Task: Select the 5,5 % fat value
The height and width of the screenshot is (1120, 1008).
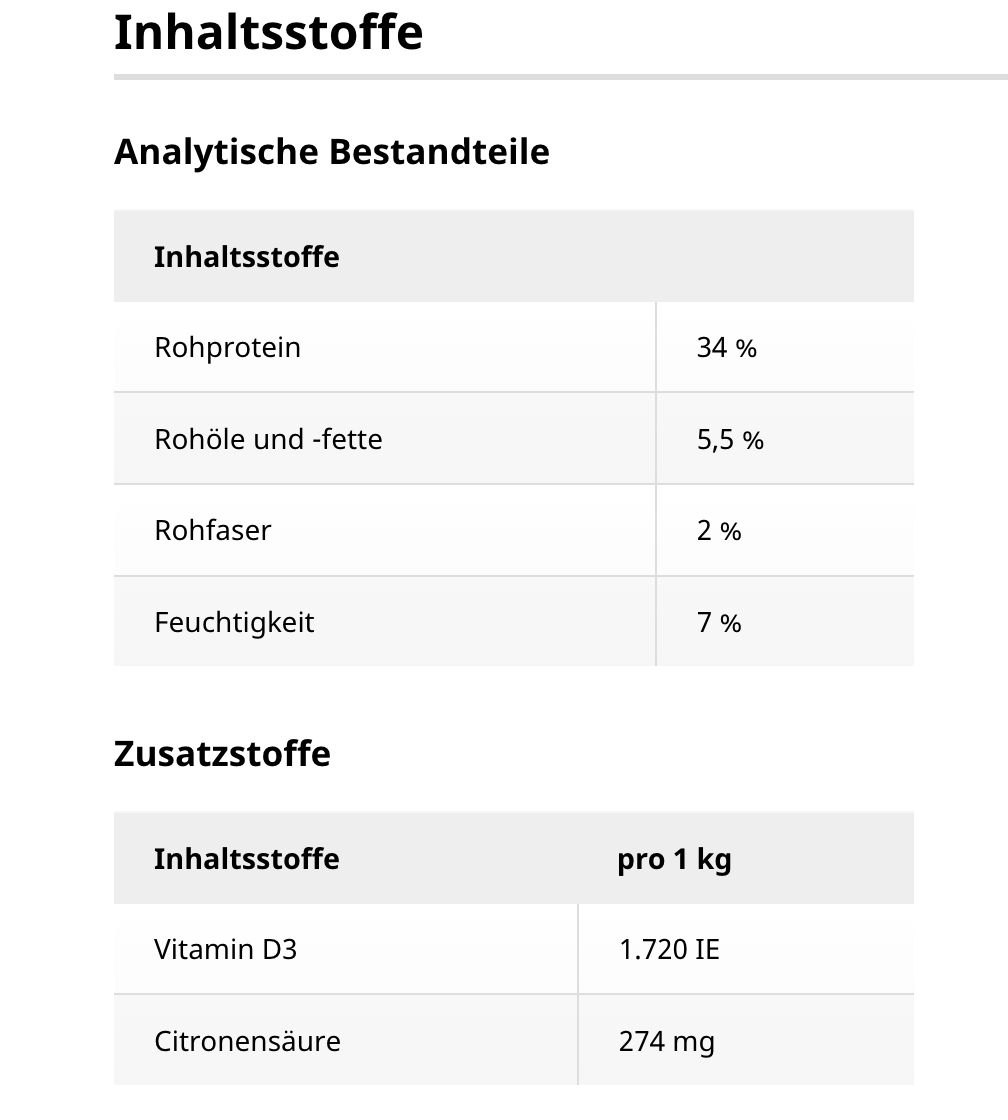Action: (730, 440)
